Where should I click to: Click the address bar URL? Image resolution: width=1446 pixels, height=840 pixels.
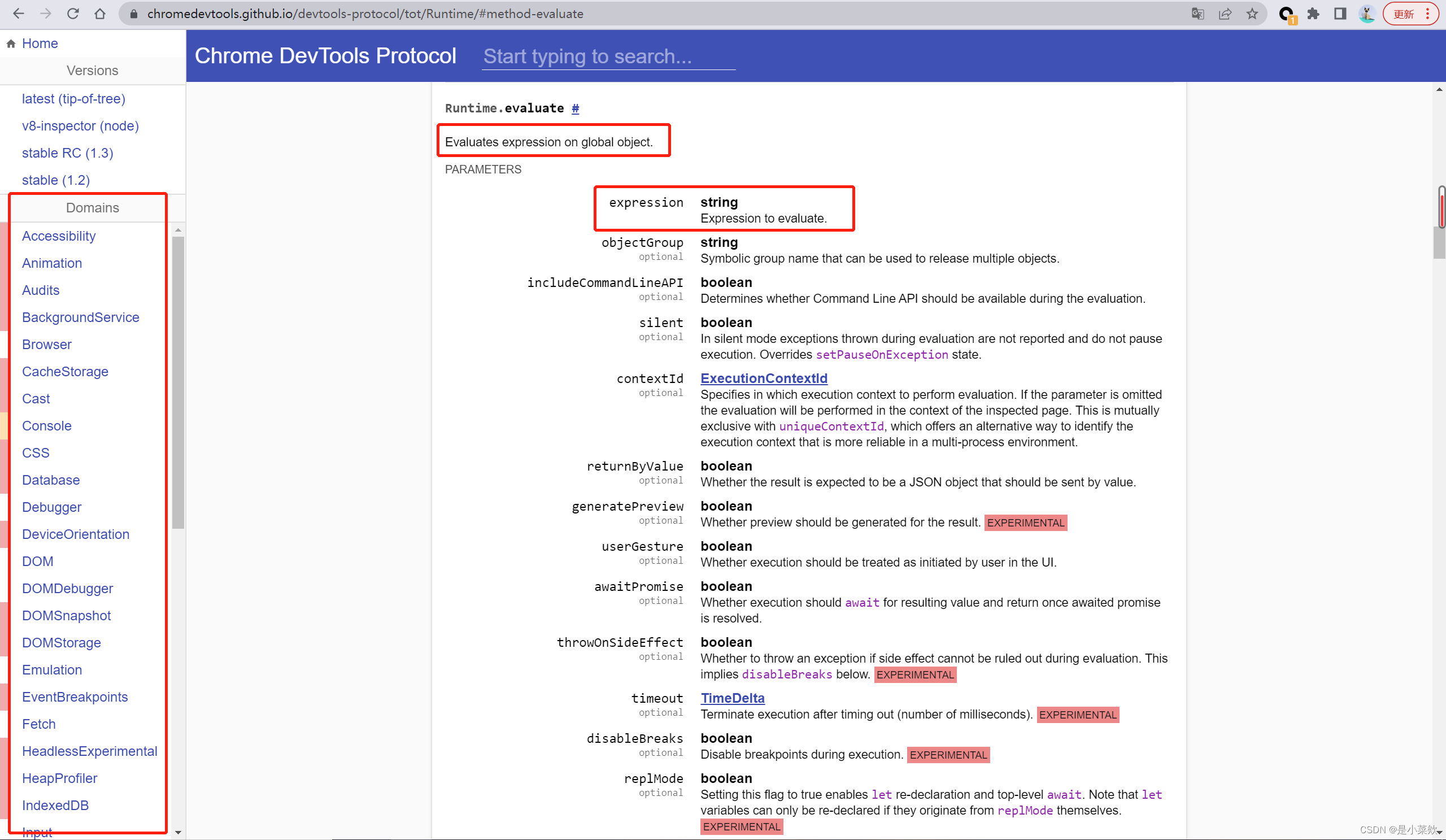point(365,14)
